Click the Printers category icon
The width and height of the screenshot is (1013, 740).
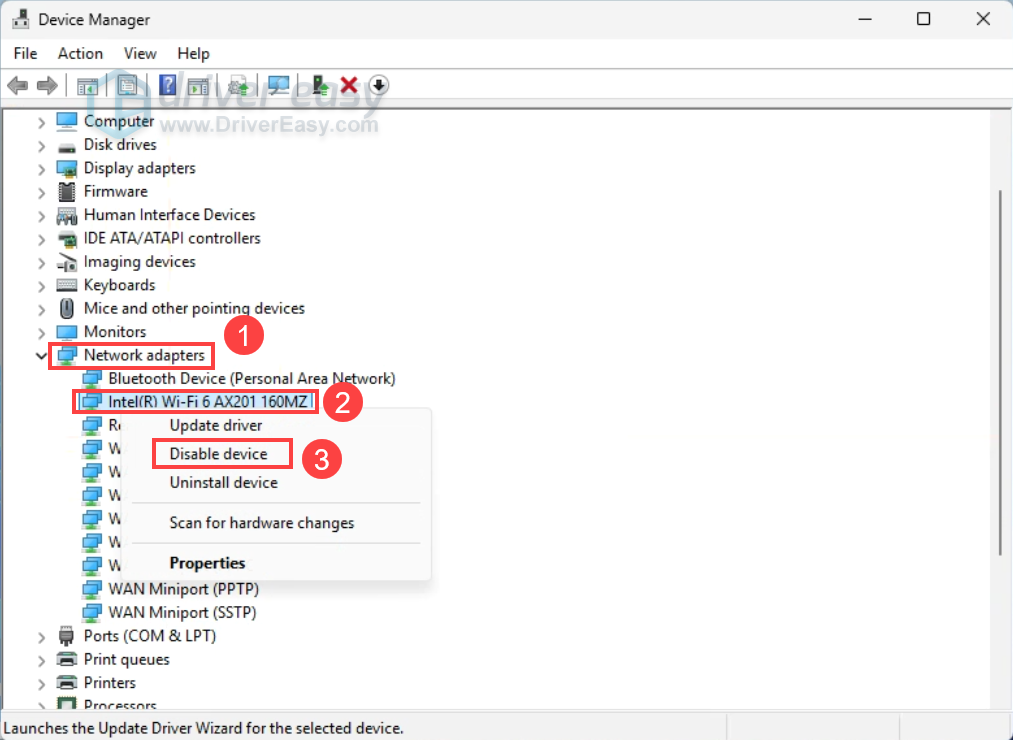click(67, 682)
